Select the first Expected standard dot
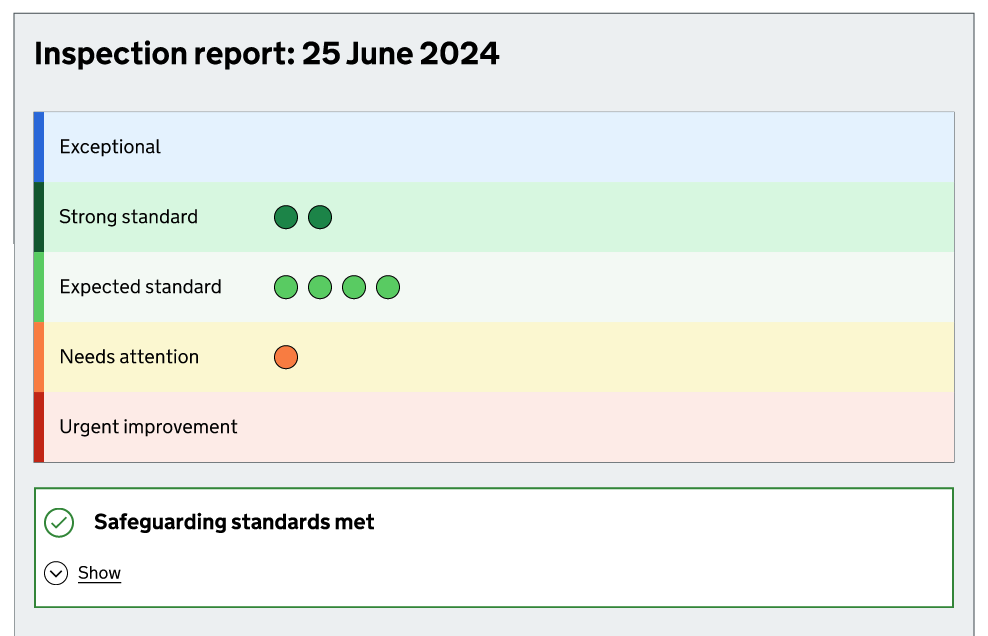The height and width of the screenshot is (636, 988). tap(285, 287)
